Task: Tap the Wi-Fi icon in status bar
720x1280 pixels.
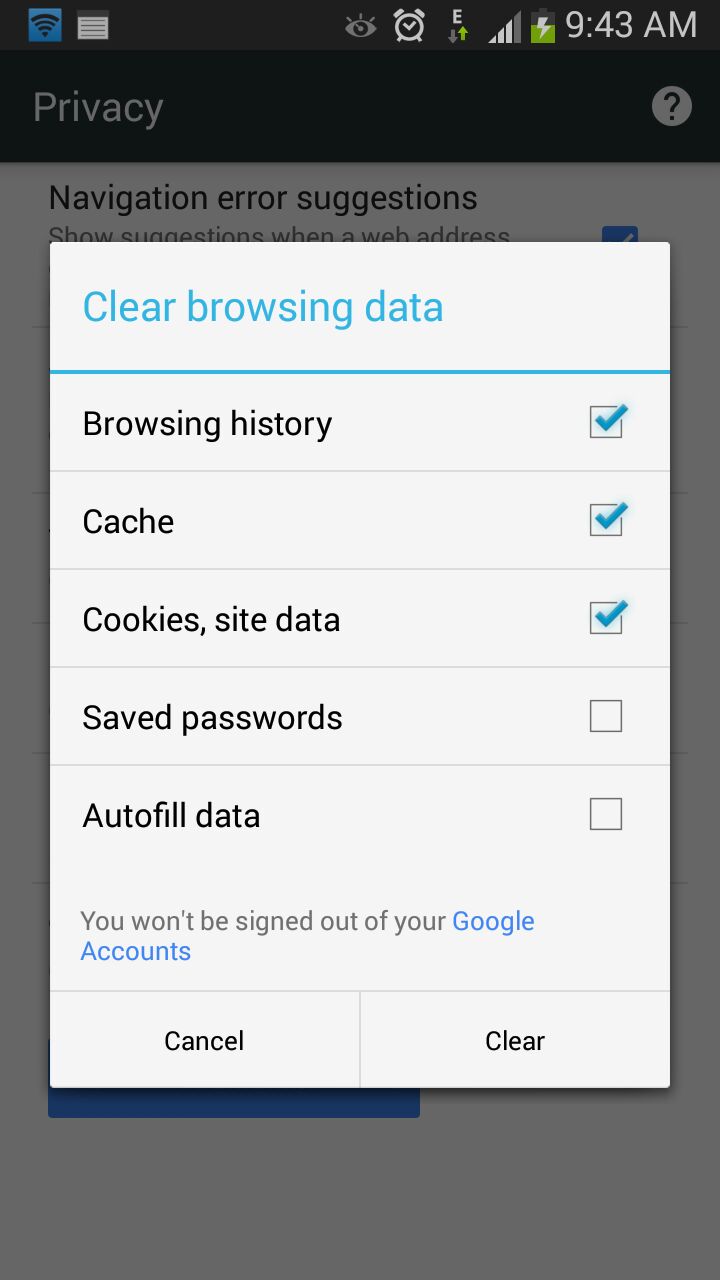Action: 45,24
